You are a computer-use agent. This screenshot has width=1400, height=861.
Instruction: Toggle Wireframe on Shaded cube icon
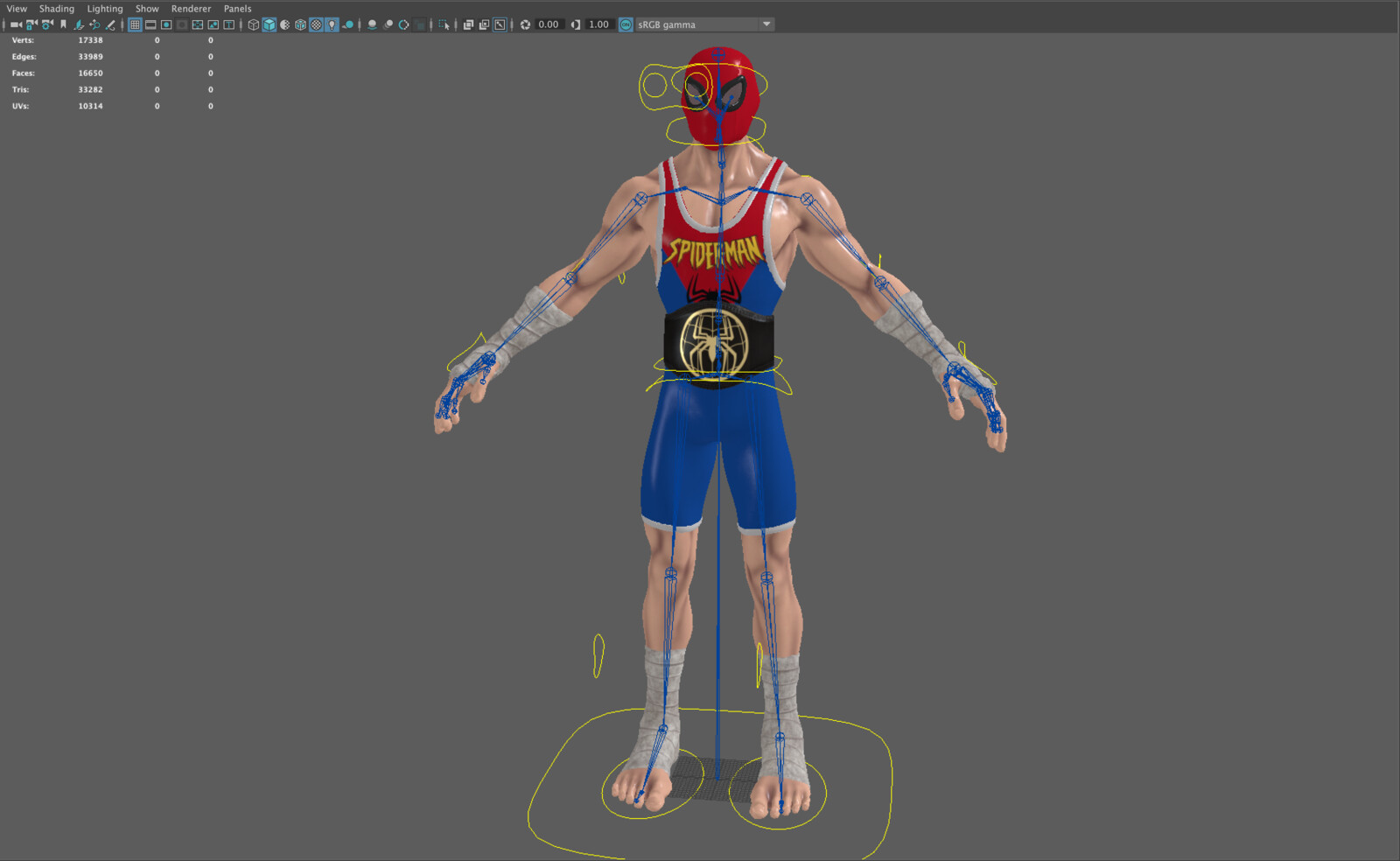(300, 24)
